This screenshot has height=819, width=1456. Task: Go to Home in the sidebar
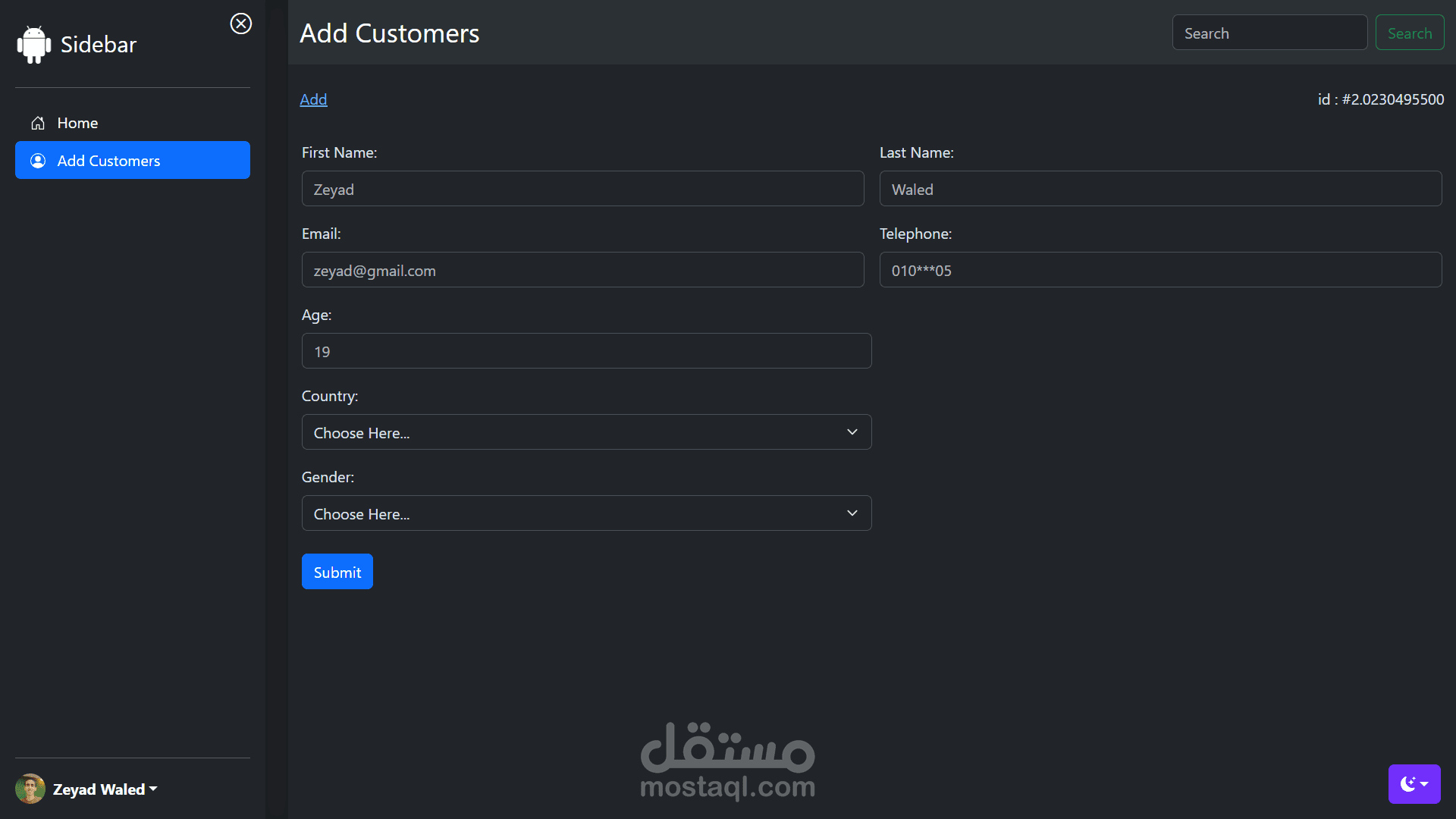[x=77, y=123]
